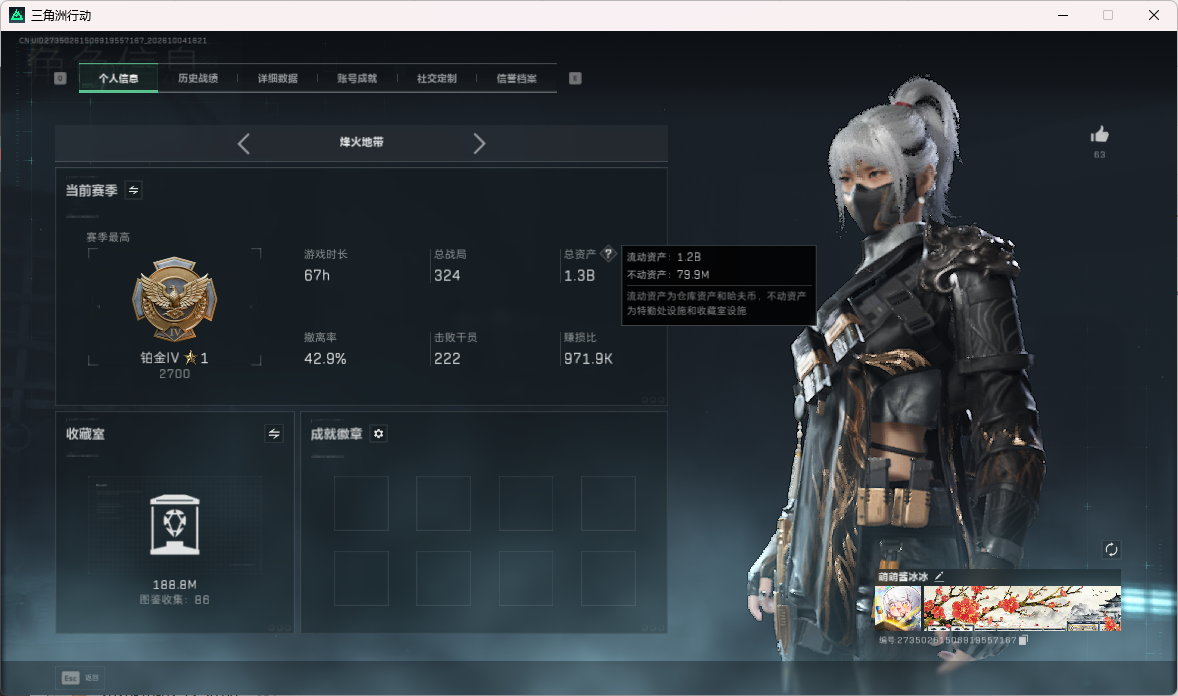Open the 社交定制 tab
Screen dimensions: 1178x696
point(437,78)
